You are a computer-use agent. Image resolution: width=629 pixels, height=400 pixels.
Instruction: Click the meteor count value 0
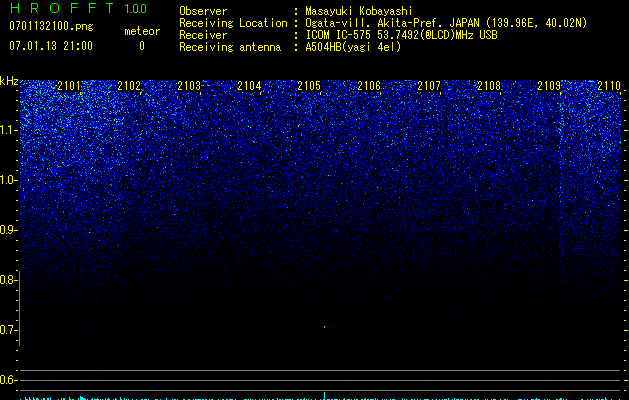[142, 46]
